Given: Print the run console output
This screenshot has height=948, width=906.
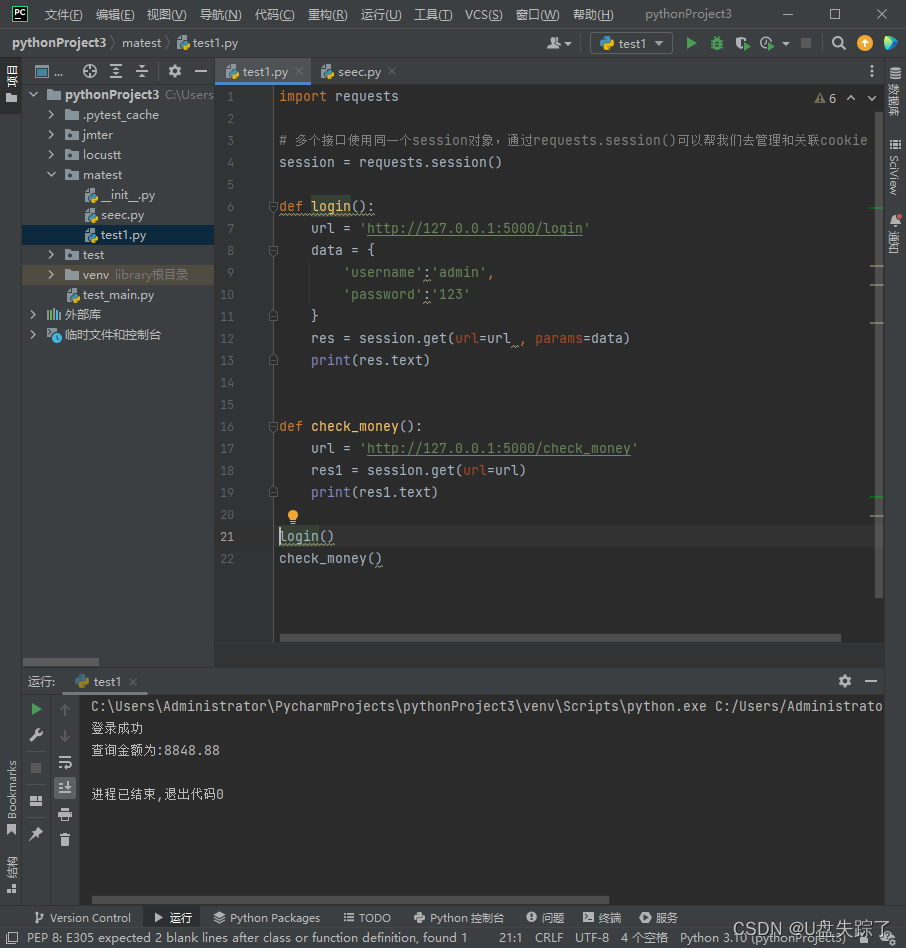Looking at the screenshot, I should pyautogui.click(x=65, y=814).
